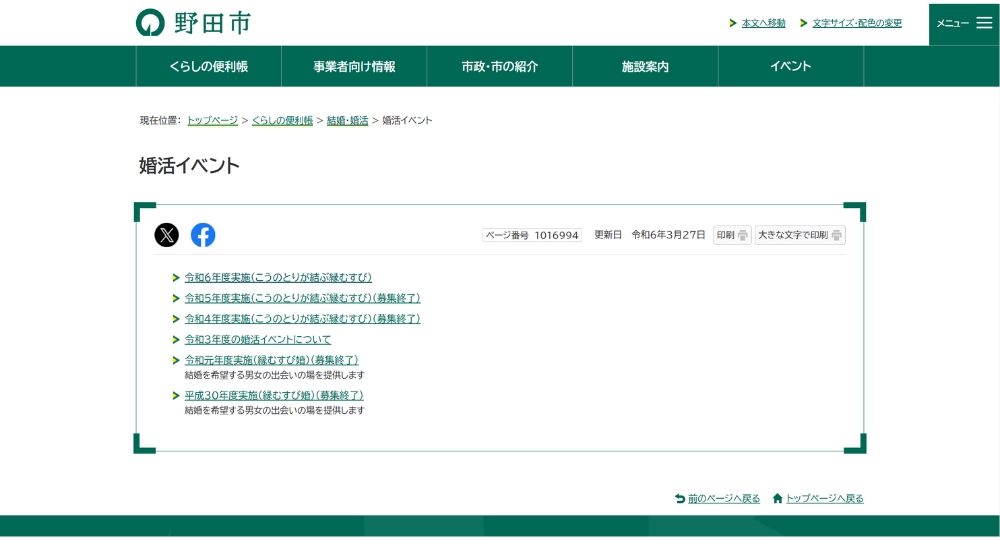
Task: Select 市政・市の紹介 in navigation
Action: [499, 66]
